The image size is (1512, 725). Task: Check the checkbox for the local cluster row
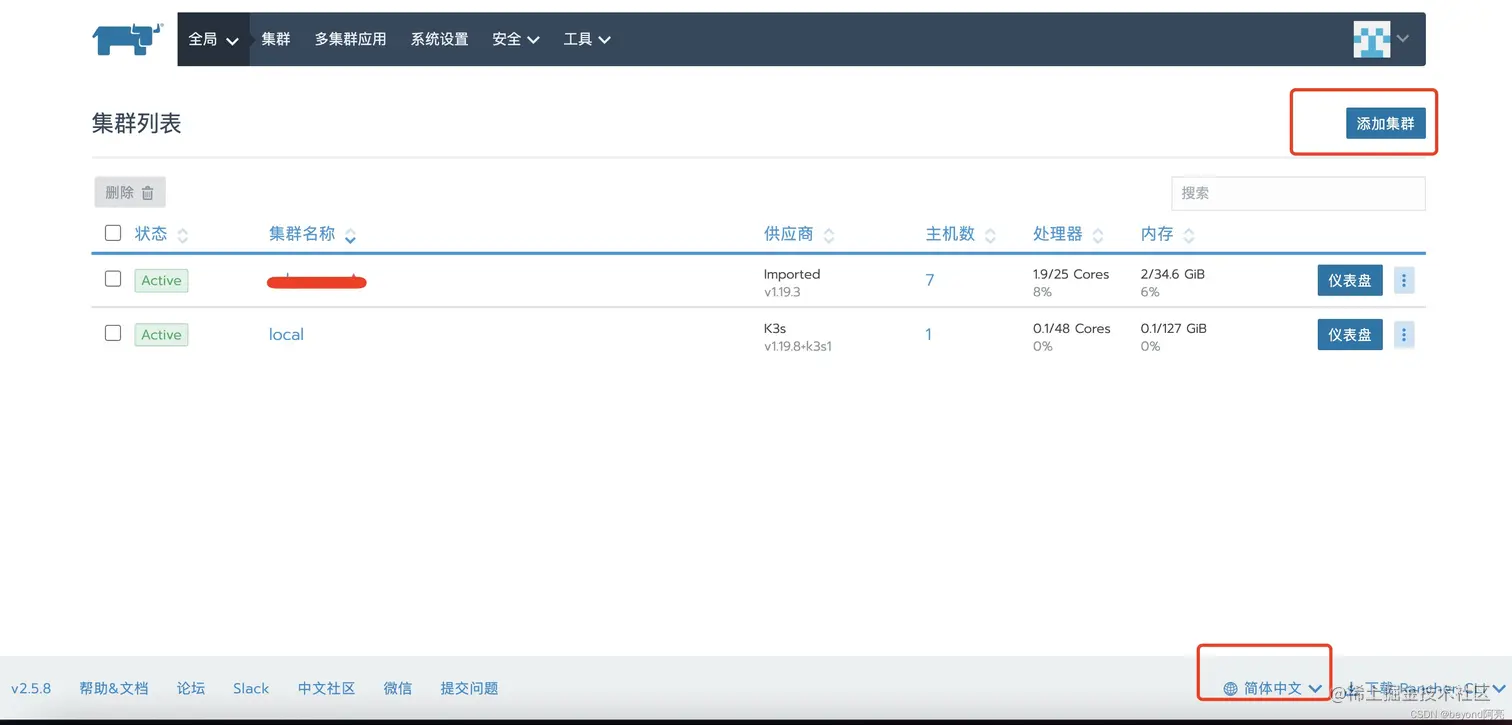pos(113,333)
